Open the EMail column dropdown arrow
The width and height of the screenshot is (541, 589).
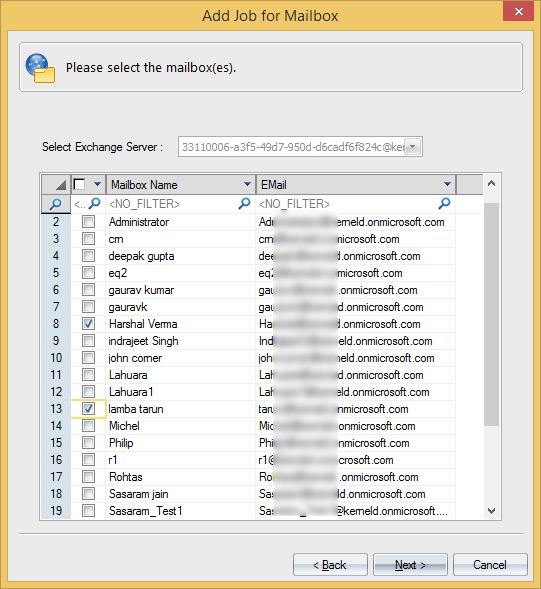[447, 184]
